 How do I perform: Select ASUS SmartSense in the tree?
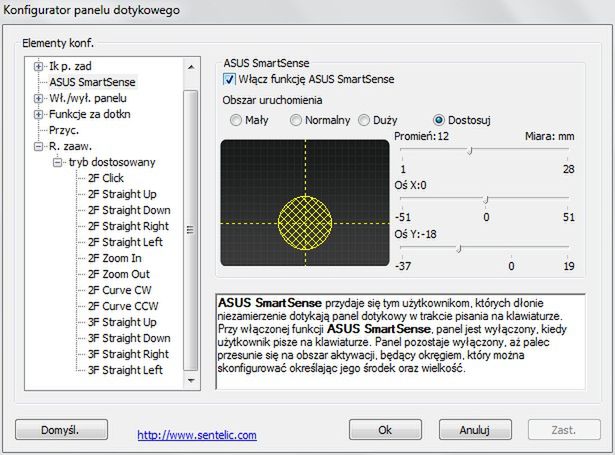(x=93, y=82)
